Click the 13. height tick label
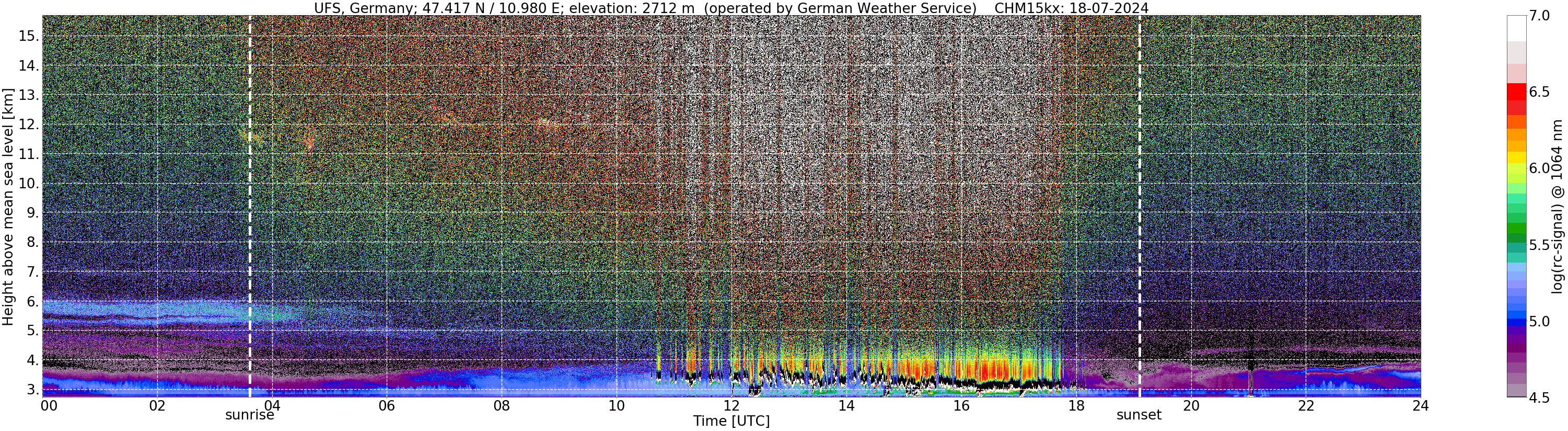Viewport: 1568px width, 431px height. click(x=29, y=95)
